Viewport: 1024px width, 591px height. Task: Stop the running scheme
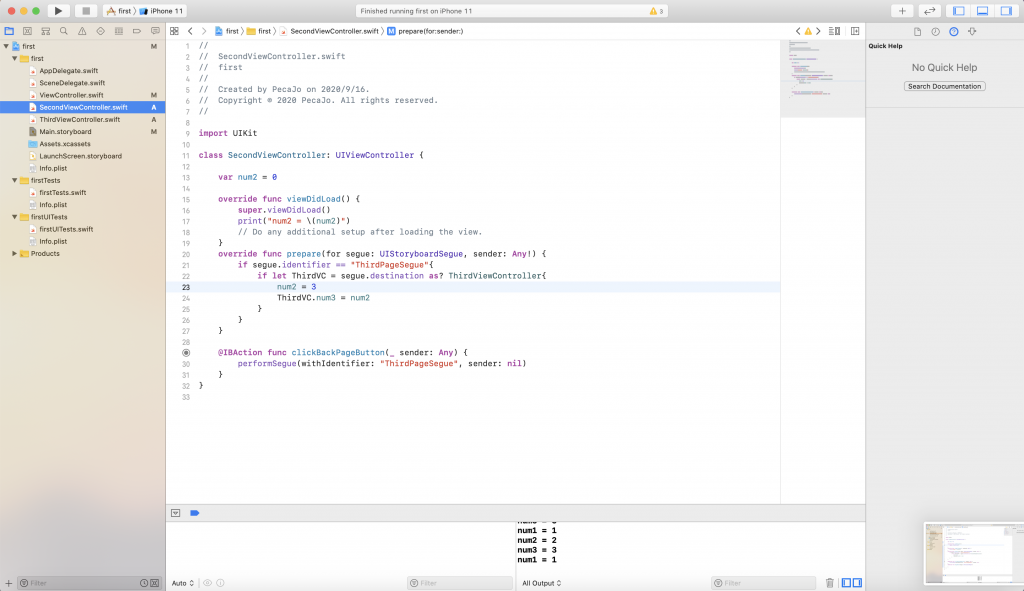86,10
